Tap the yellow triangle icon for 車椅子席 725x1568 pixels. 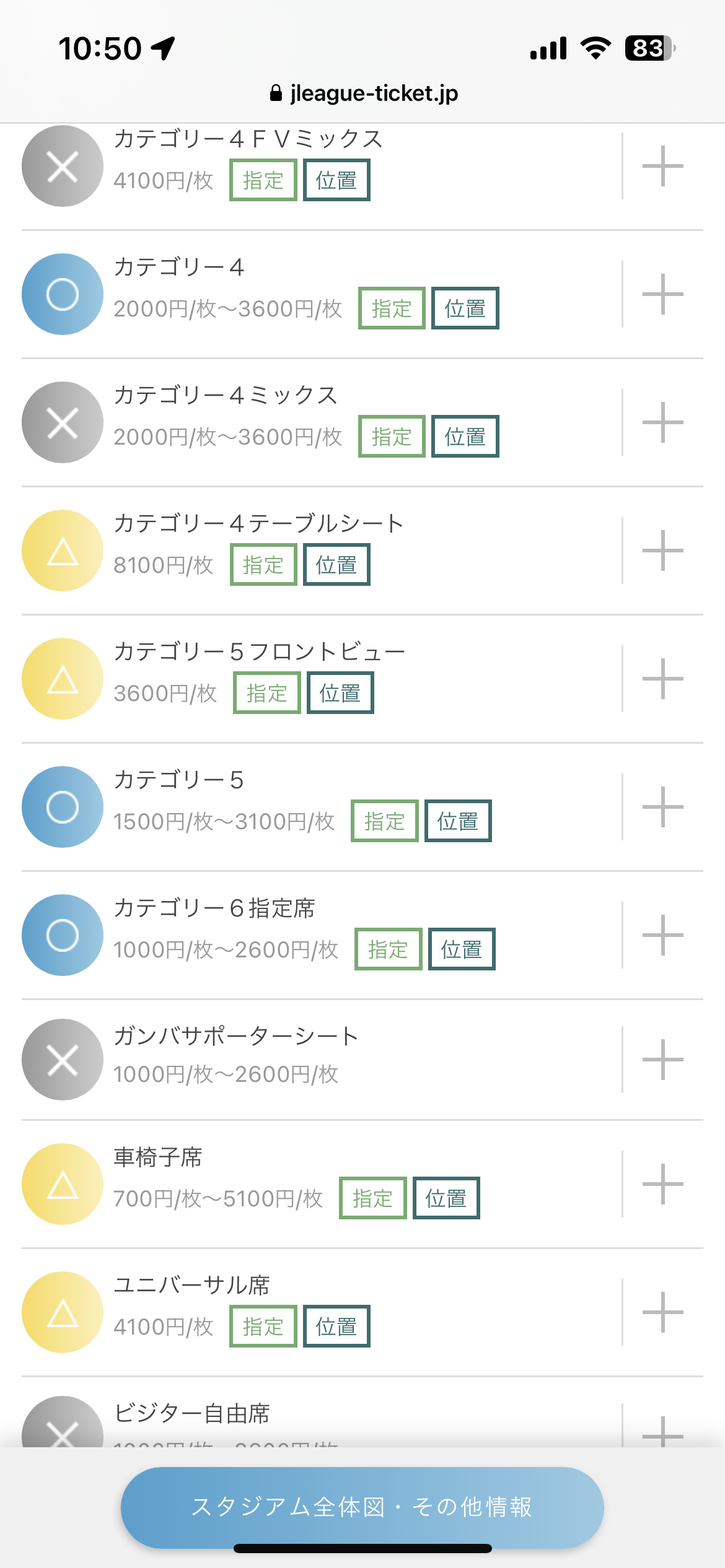pyautogui.click(x=63, y=1184)
